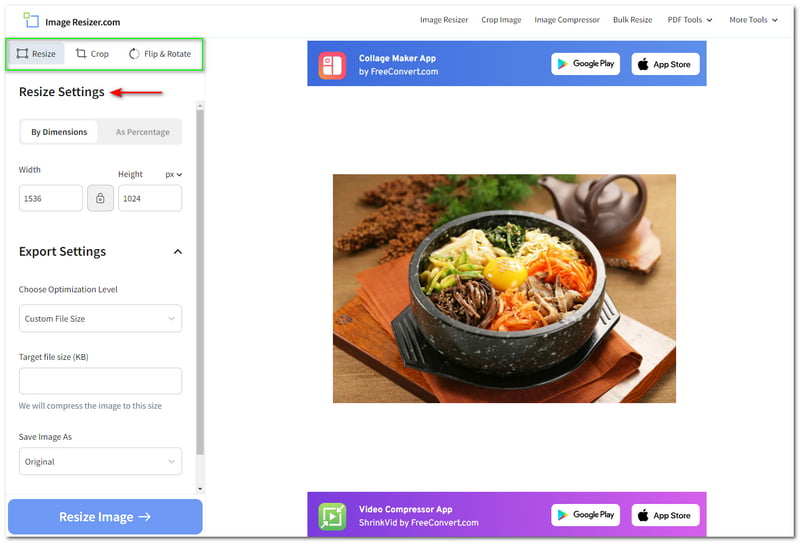The height and width of the screenshot is (543, 800).
Task: Click the Image Resizer.com logo icon
Action: [x=31, y=20]
